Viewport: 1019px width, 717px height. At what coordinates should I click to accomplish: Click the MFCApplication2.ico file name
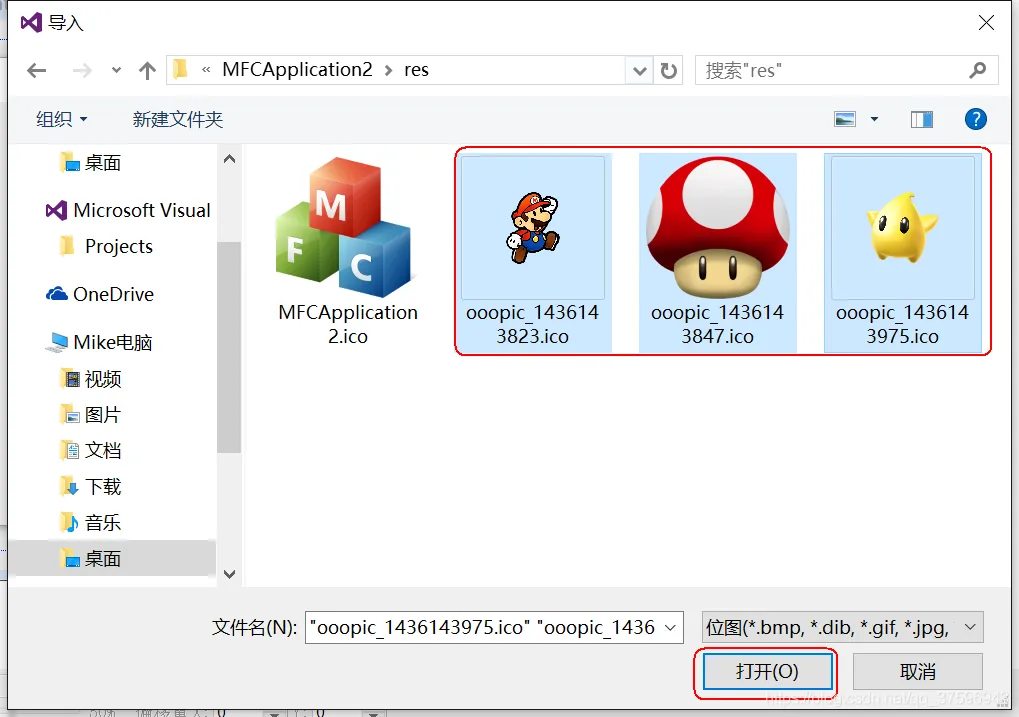pyautogui.click(x=348, y=324)
